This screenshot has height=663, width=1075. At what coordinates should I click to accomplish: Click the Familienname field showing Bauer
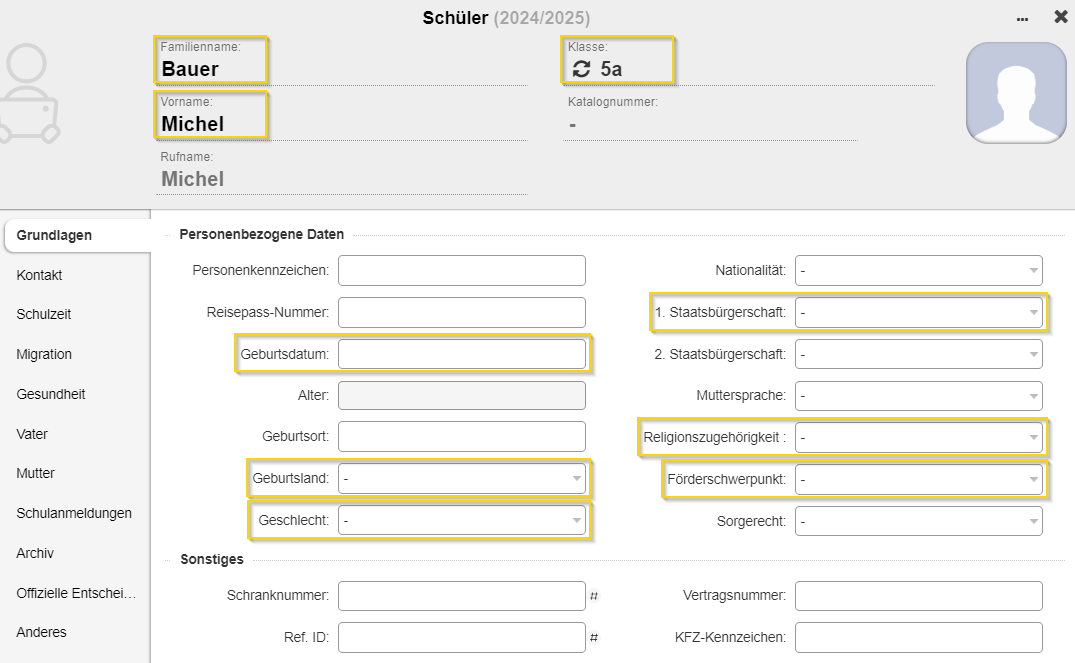212,69
